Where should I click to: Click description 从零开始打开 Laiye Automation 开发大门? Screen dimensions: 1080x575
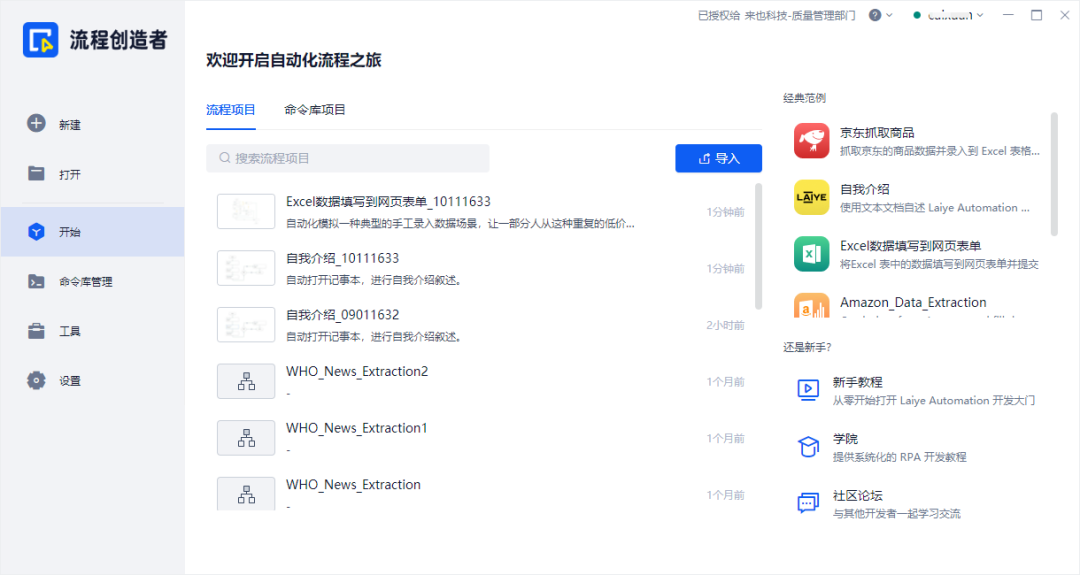pos(933,400)
